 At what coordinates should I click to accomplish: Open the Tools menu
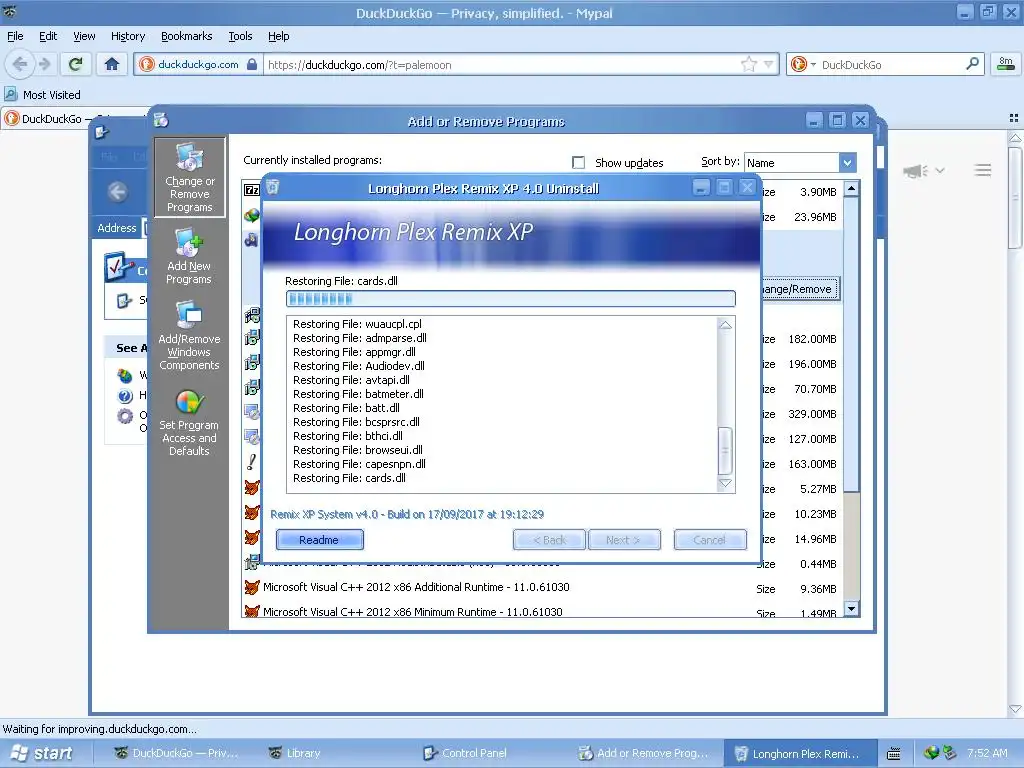240,36
